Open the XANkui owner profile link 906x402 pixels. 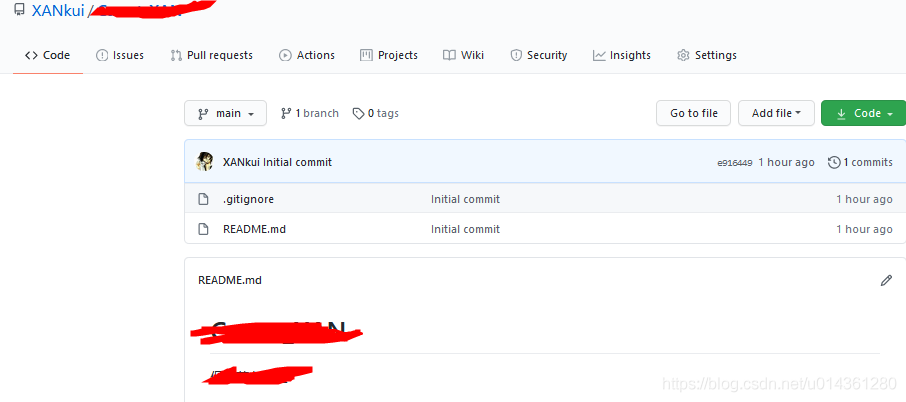tap(58, 11)
